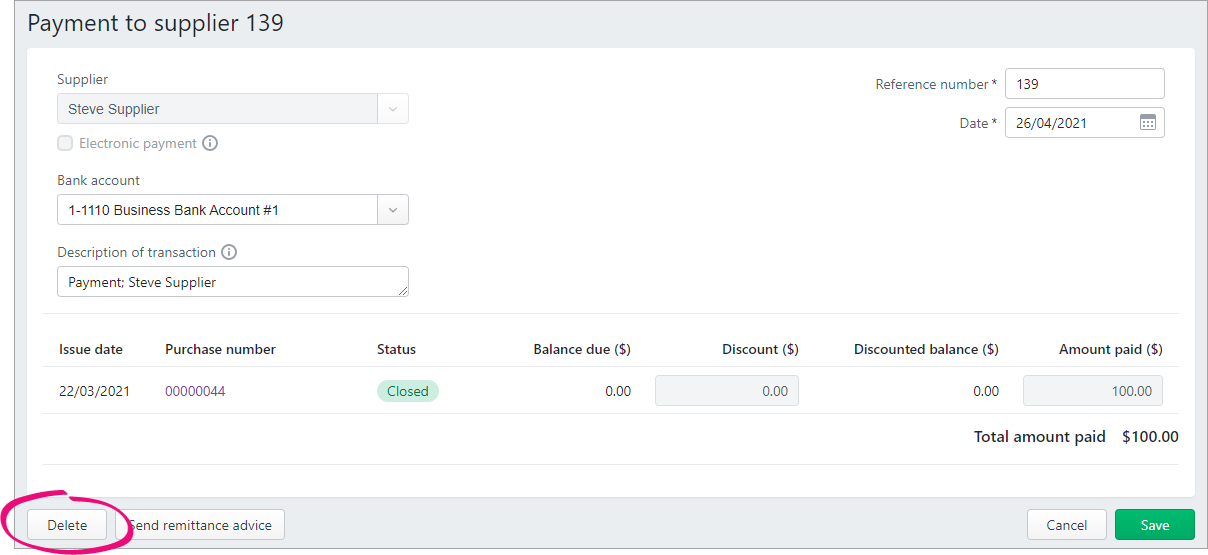Cancel the supplier payment
This screenshot has height=555, width=1208.
(x=1066, y=525)
